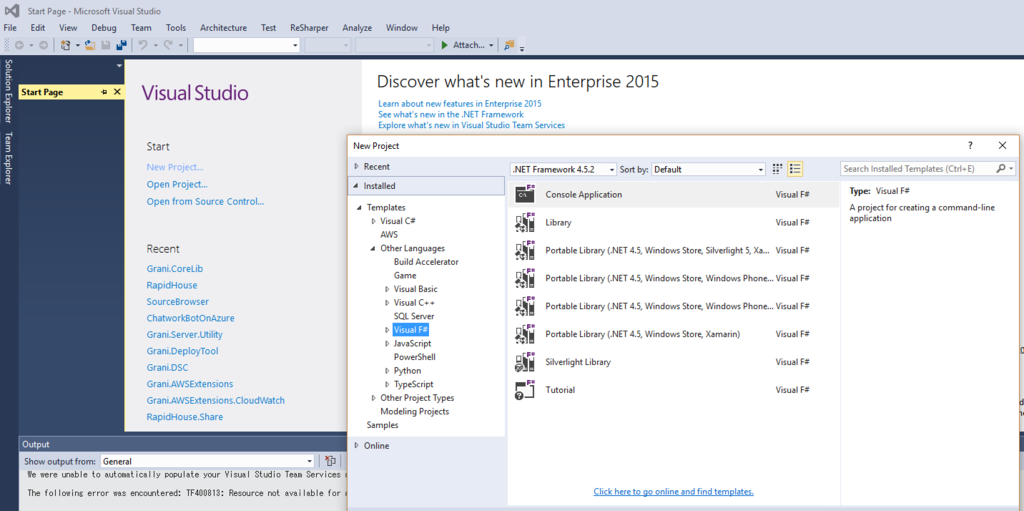
Task: Click the Open Project... link
Action: [x=177, y=184]
